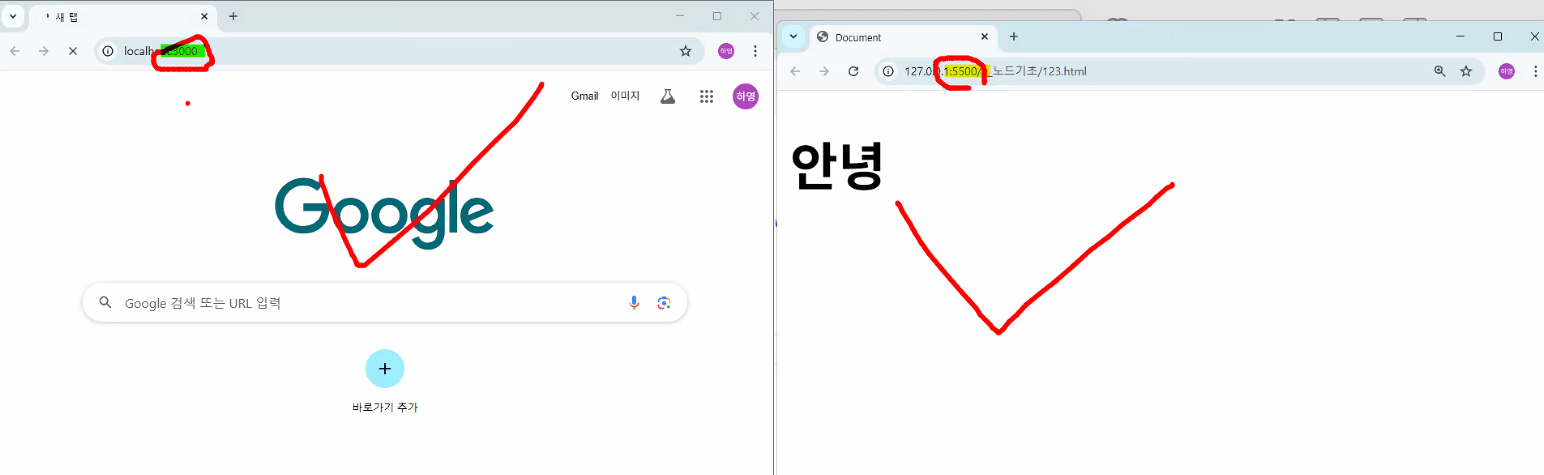Click the Google logo
The width and height of the screenshot is (1544, 475).
(384, 213)
